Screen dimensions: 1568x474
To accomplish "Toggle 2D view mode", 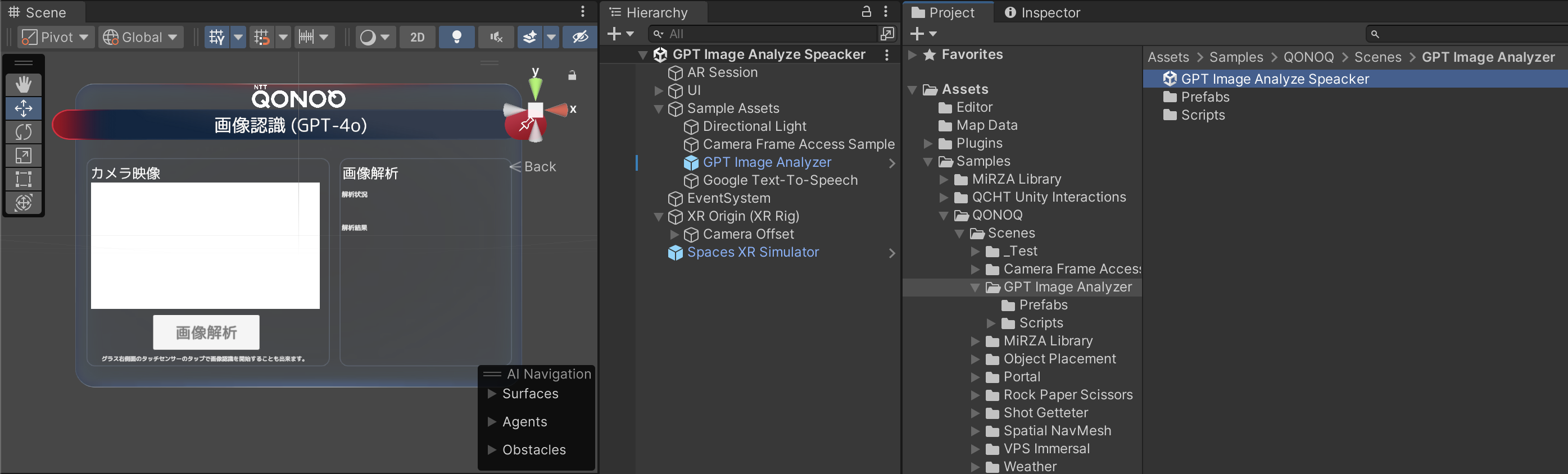I will 417,37.
